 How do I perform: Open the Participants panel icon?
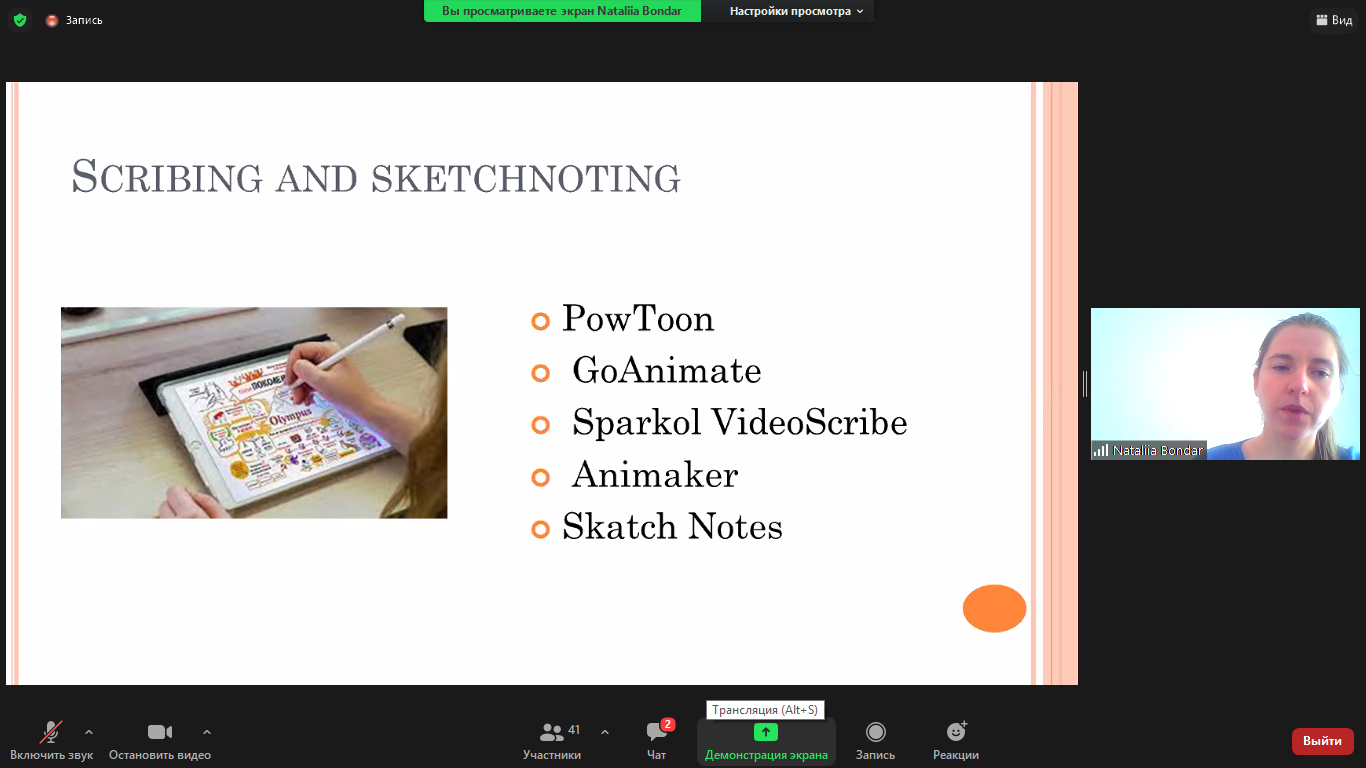(551, 732)
